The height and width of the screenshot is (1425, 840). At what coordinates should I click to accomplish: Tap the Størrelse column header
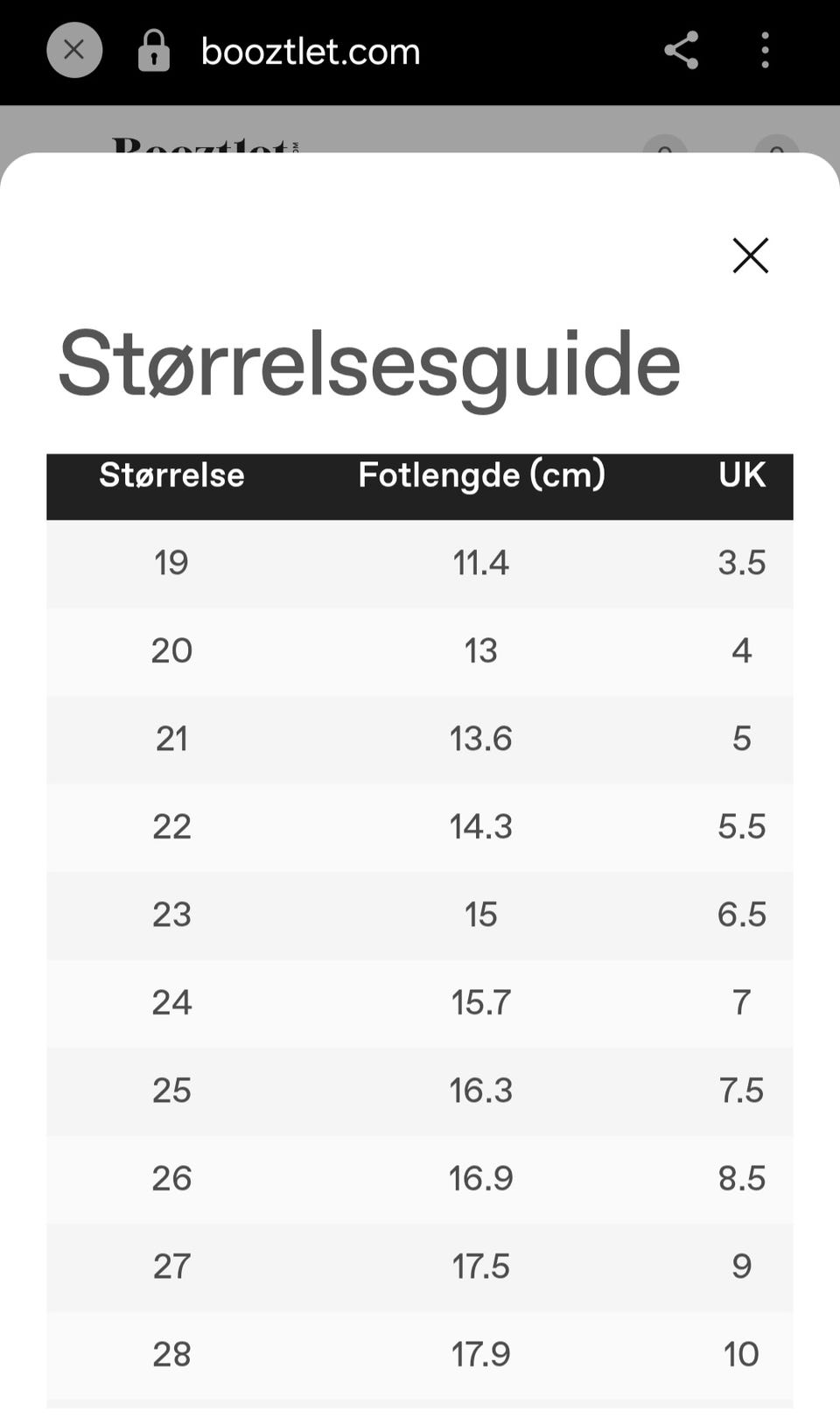click(171, 474)
